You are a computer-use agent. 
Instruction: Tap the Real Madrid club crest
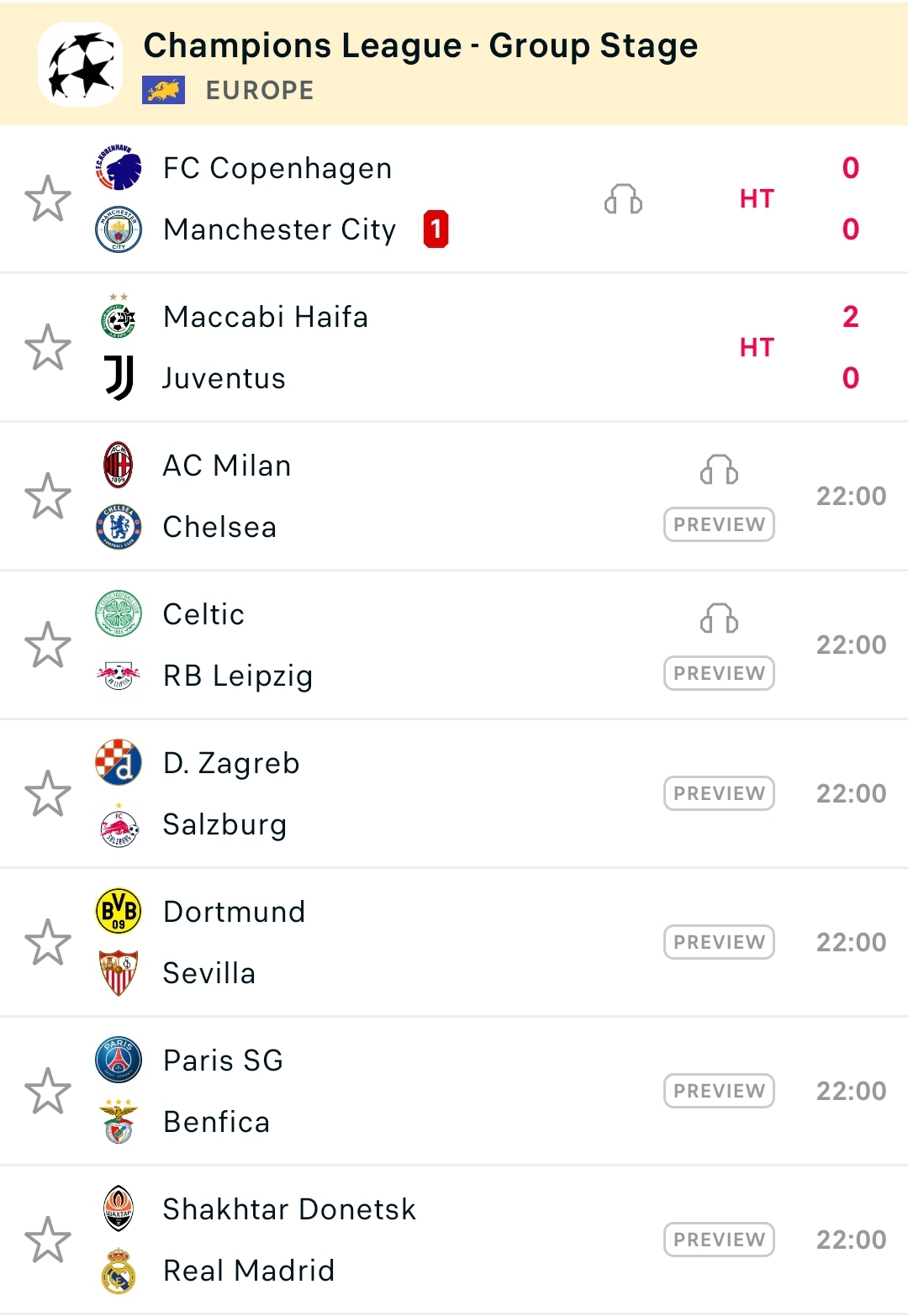tap(119, 1271)
